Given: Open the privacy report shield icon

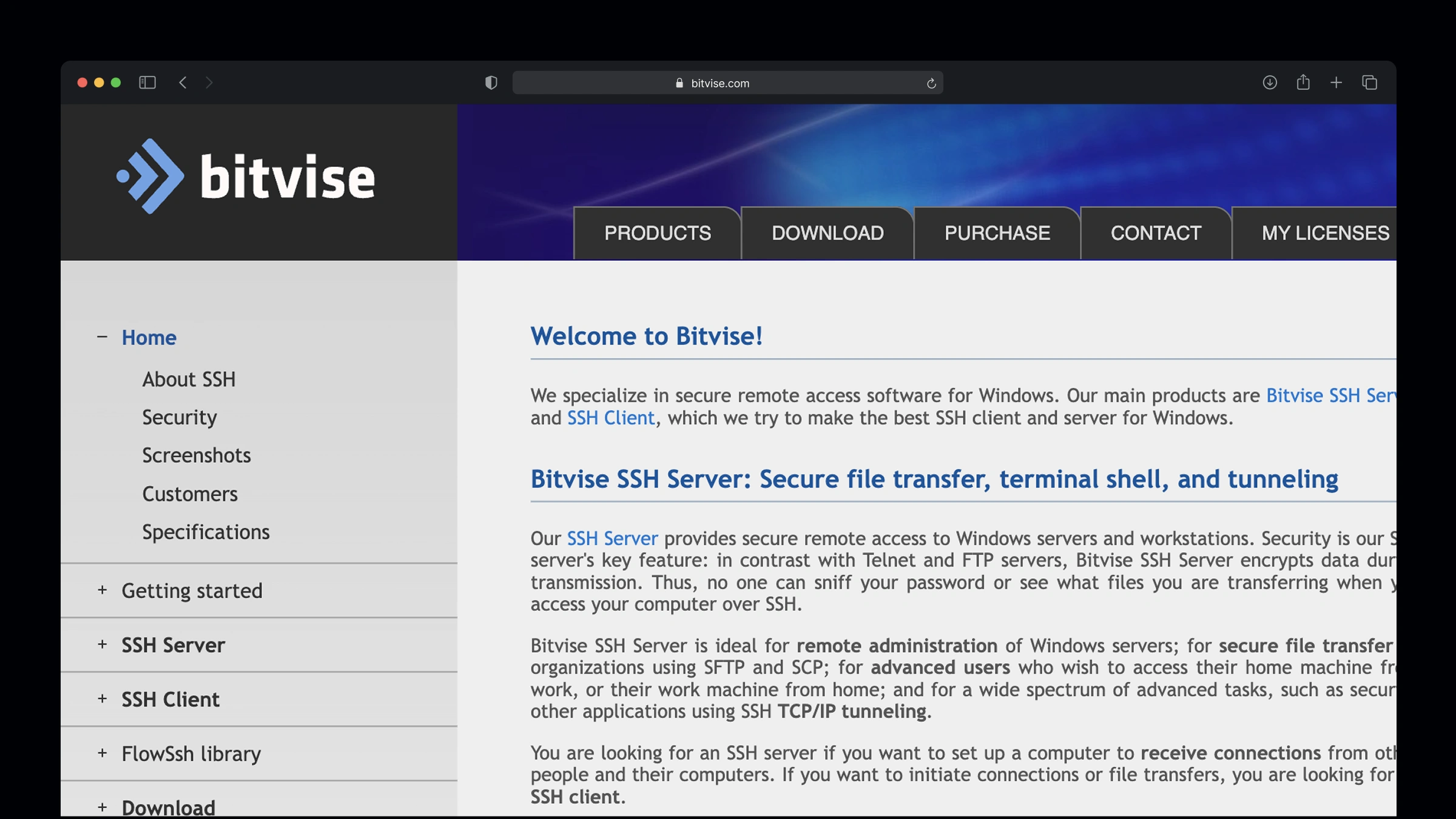Looking at the screenshot, I should click(491, 83).
